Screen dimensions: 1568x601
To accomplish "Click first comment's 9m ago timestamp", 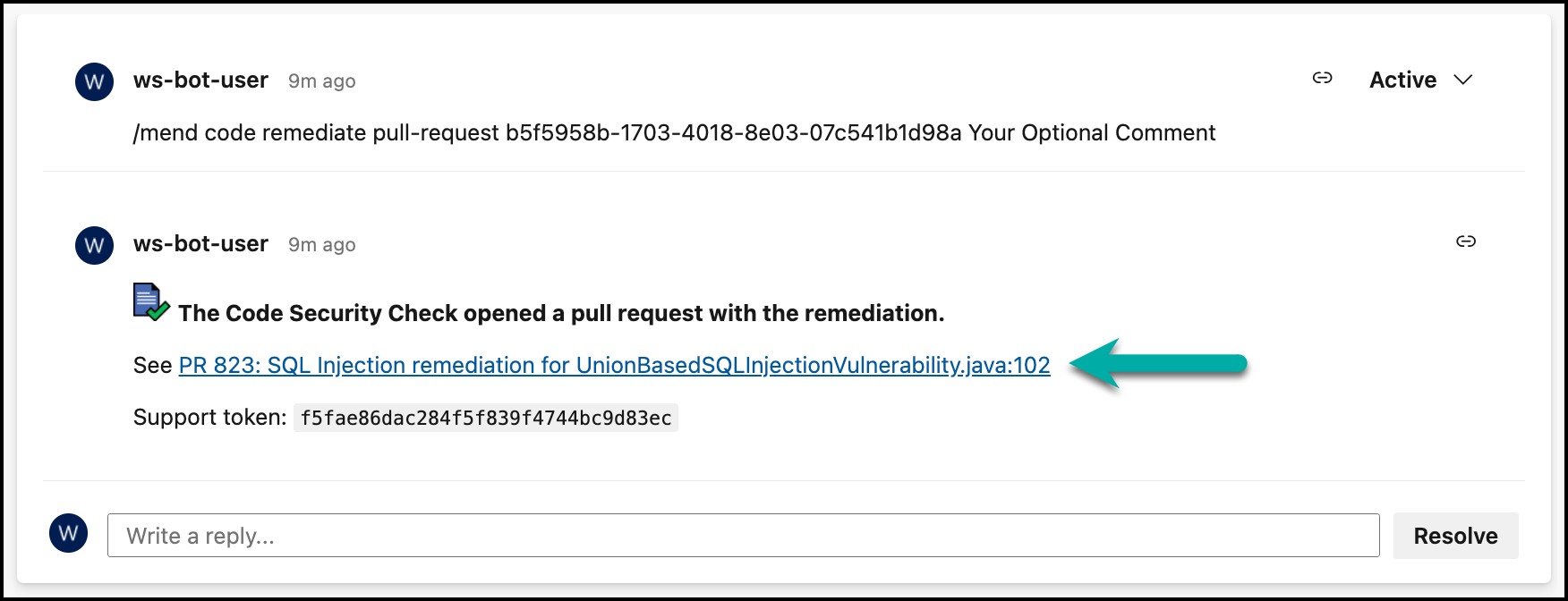I will 322,81.
